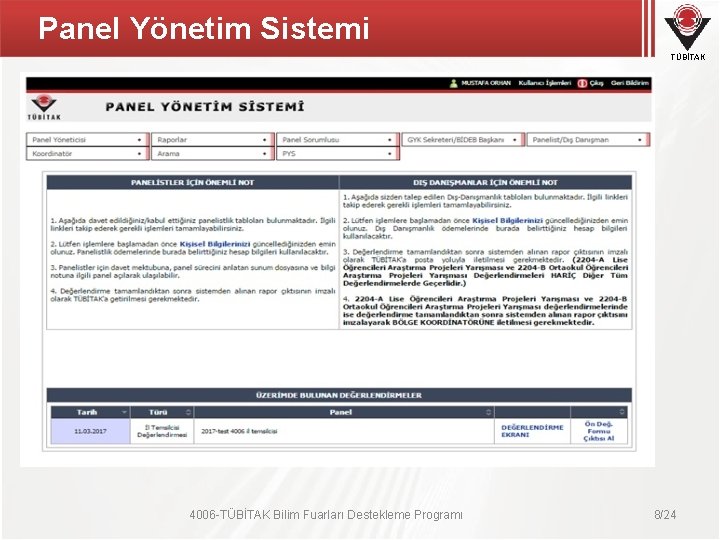This screenshot has height=540, width=720.
Task: Expand the Raporlar dropdown menu
Action: click(x=213, y=140)
